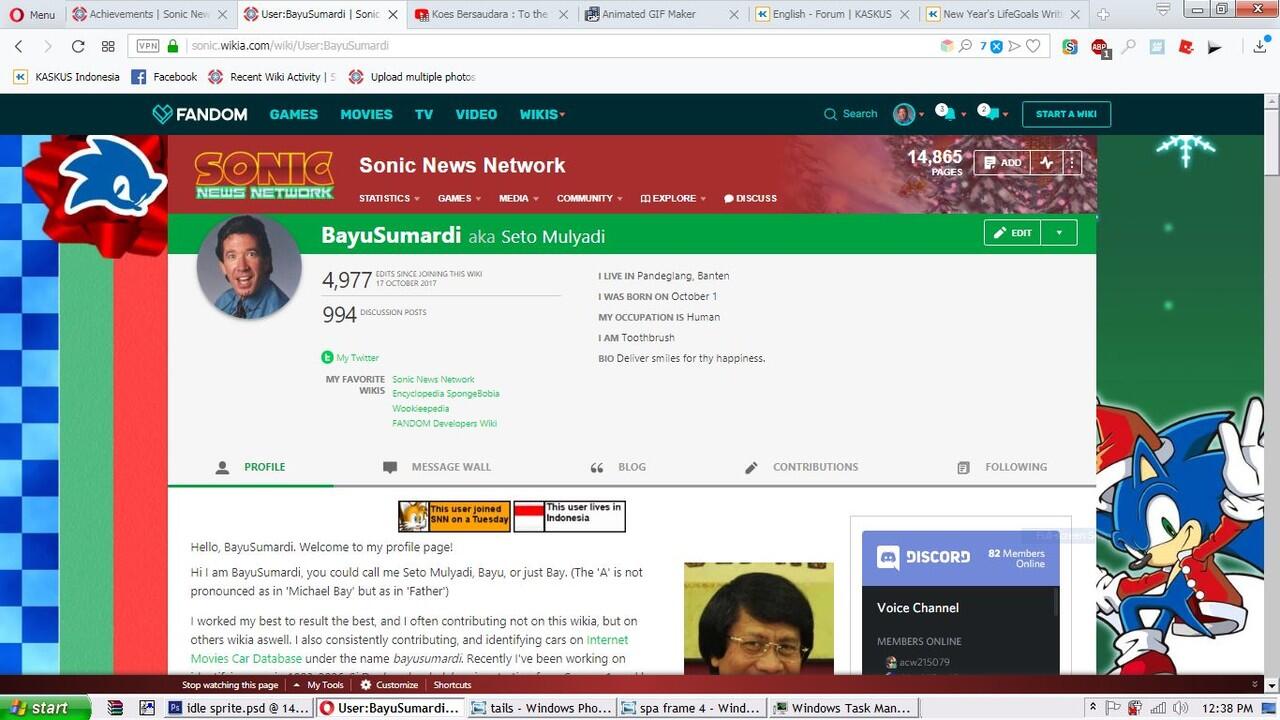This screenshot has height=720, width=1280.
Task: Switch to the MESSAGE WALL tab
Action: pyautogui.click(x=439, y=467)
